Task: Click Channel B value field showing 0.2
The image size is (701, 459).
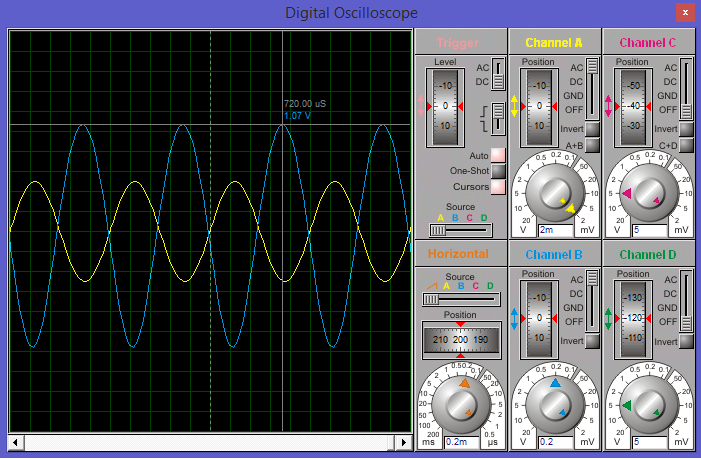Action: tap(556, 442)
